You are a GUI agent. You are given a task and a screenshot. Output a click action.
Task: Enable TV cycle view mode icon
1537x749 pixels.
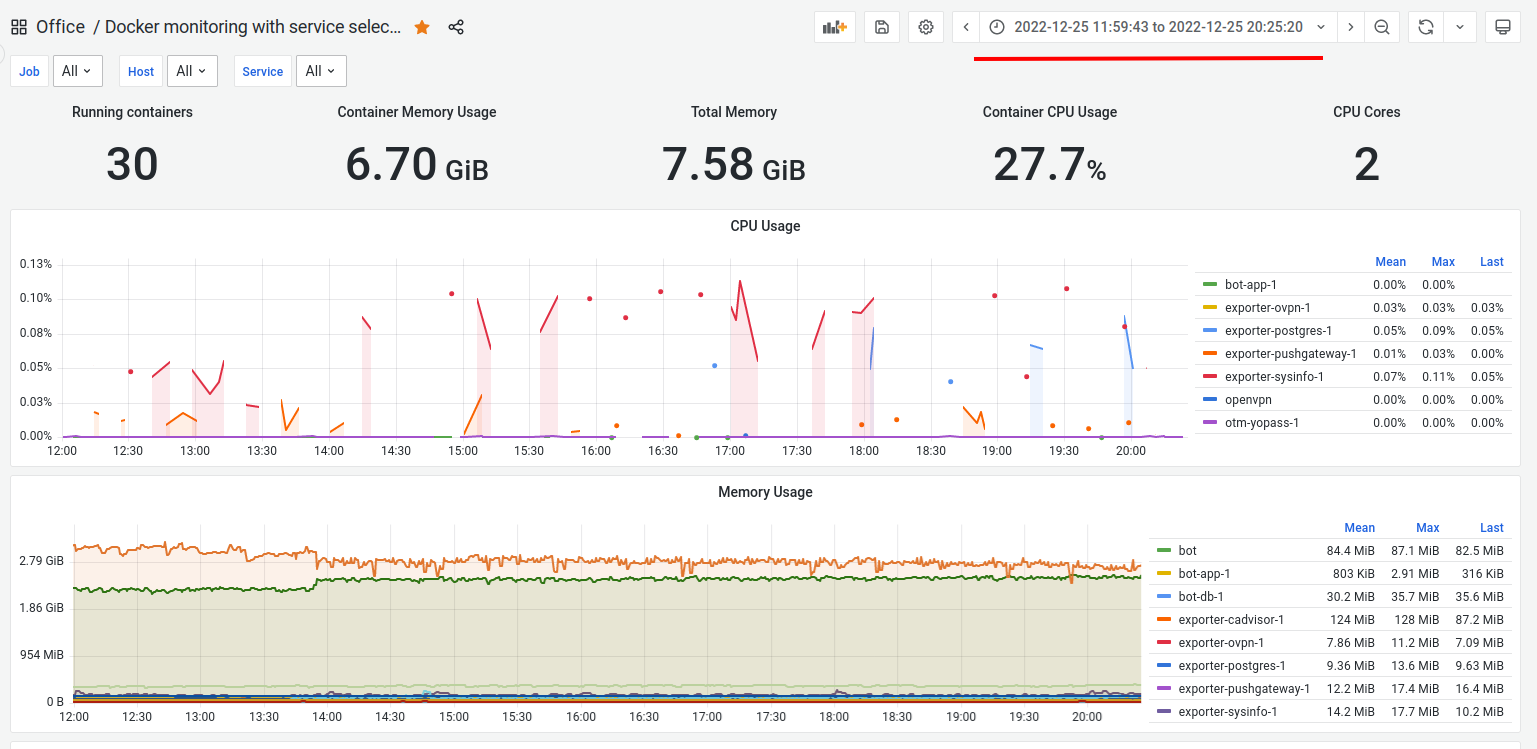[x=1503, y=27]
